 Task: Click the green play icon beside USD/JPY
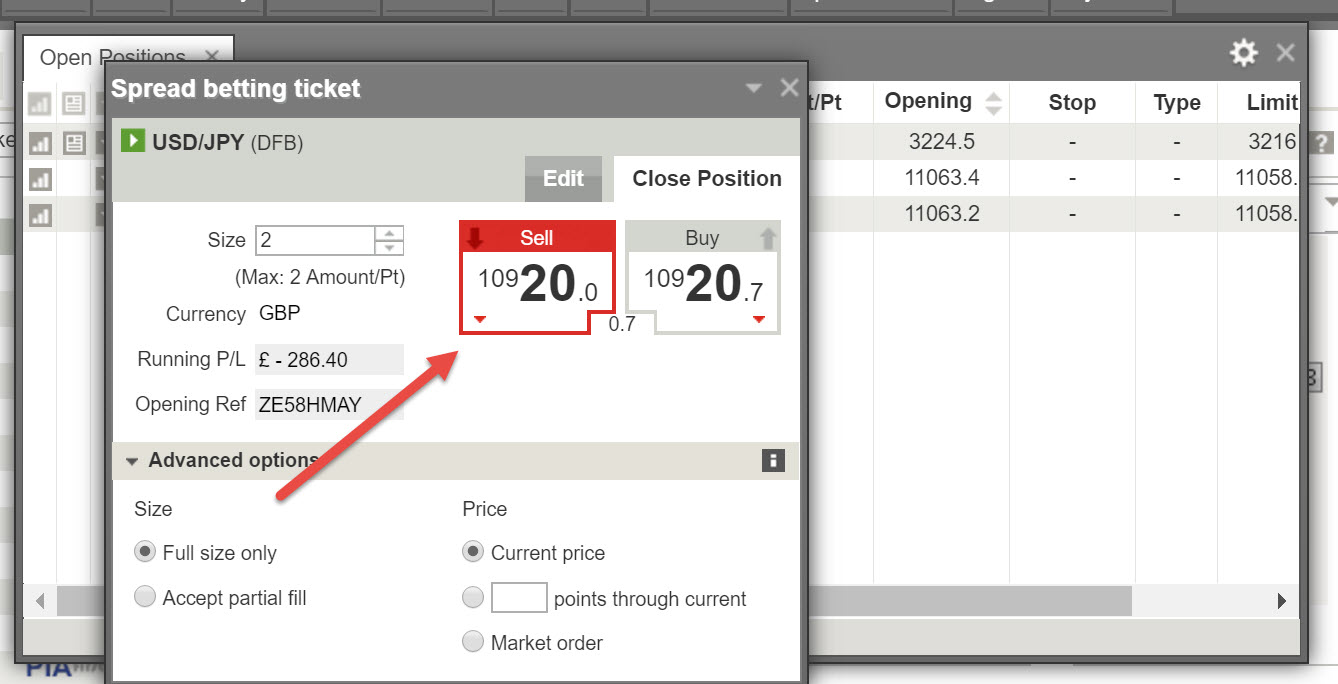click(x=133, y=141)
